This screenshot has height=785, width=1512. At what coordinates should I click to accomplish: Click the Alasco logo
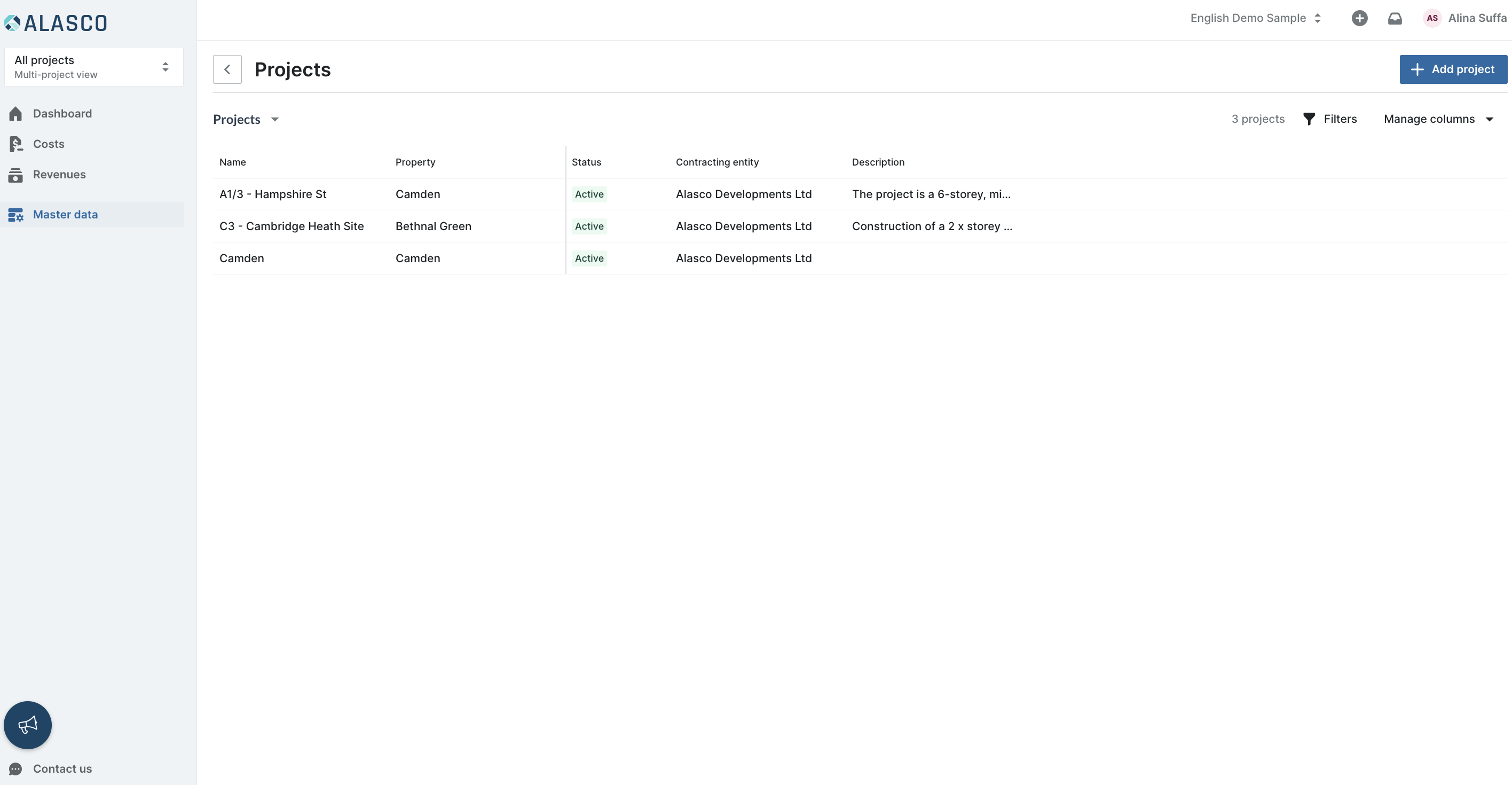56,23
